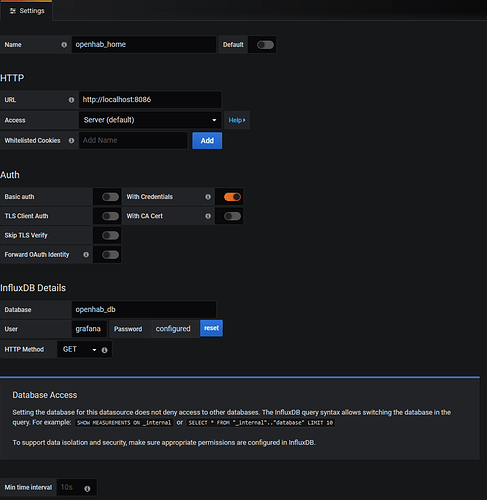
Task: Click the URL info icon
Action: [x=71, y=100]
